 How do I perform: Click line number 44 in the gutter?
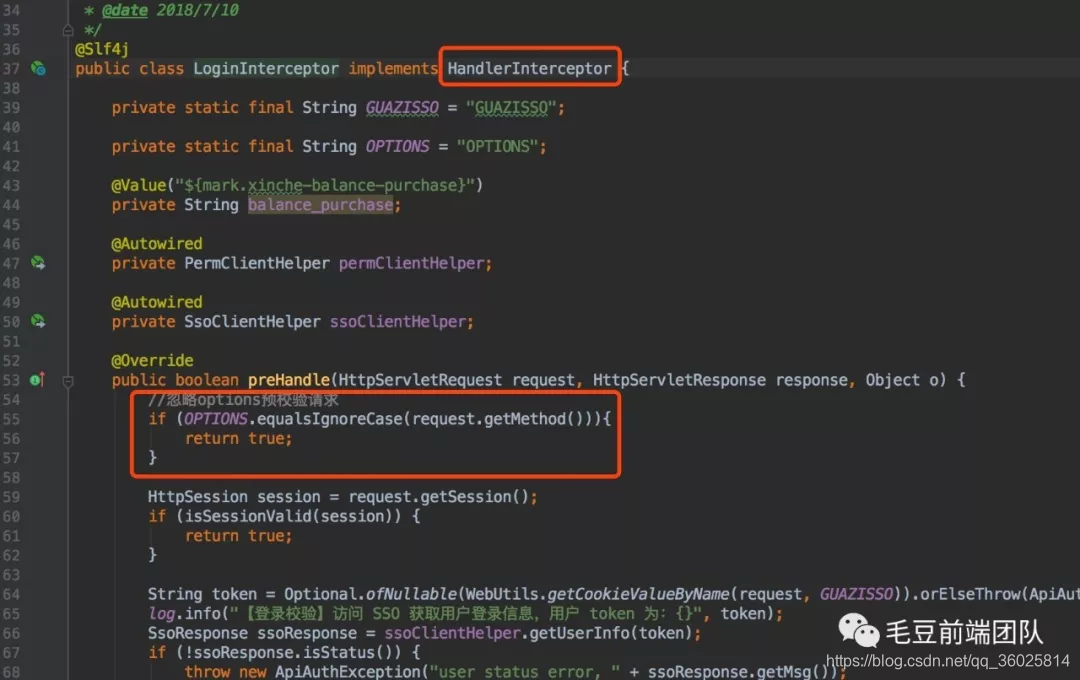click(x=12, y=205)
